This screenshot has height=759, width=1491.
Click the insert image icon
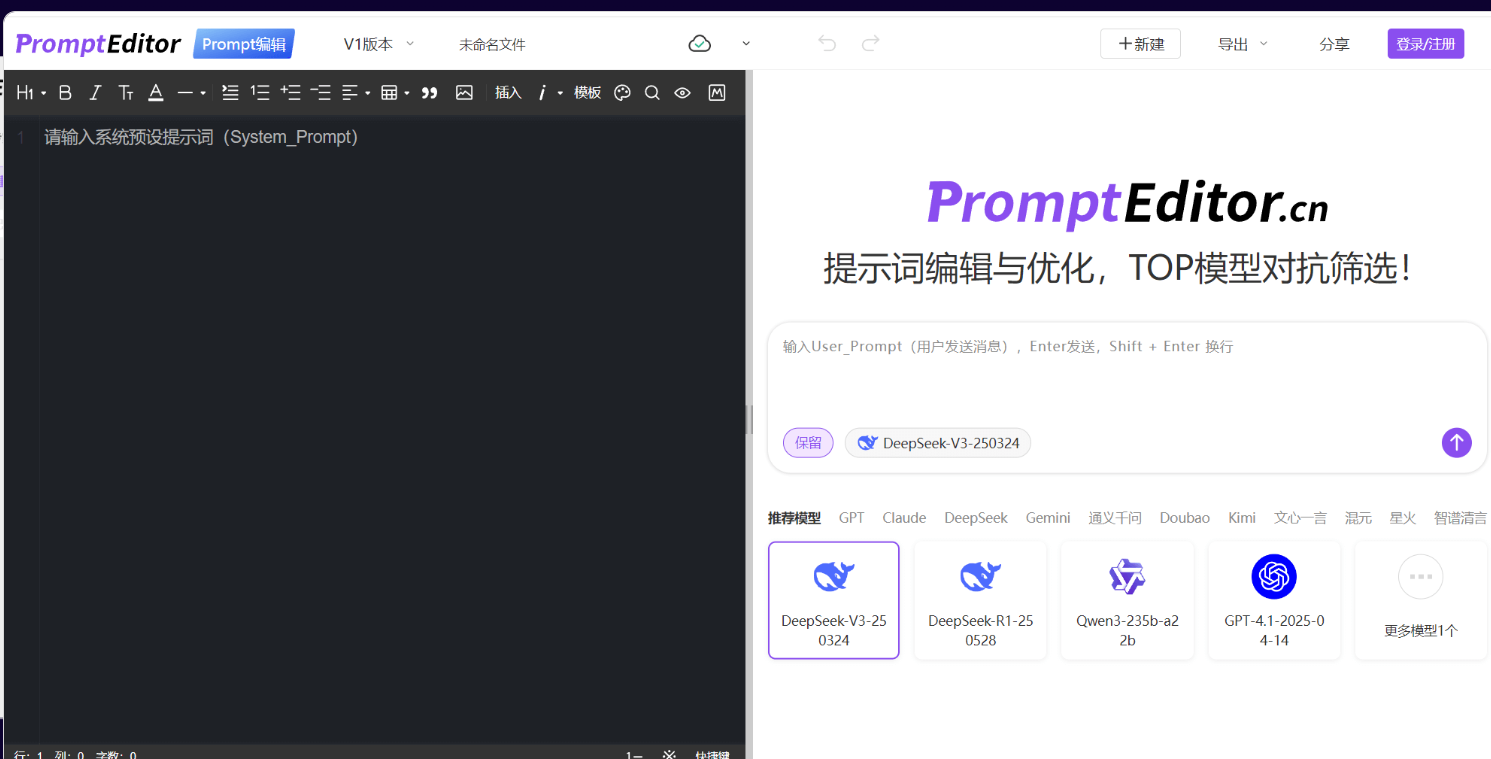click(464, 93)
